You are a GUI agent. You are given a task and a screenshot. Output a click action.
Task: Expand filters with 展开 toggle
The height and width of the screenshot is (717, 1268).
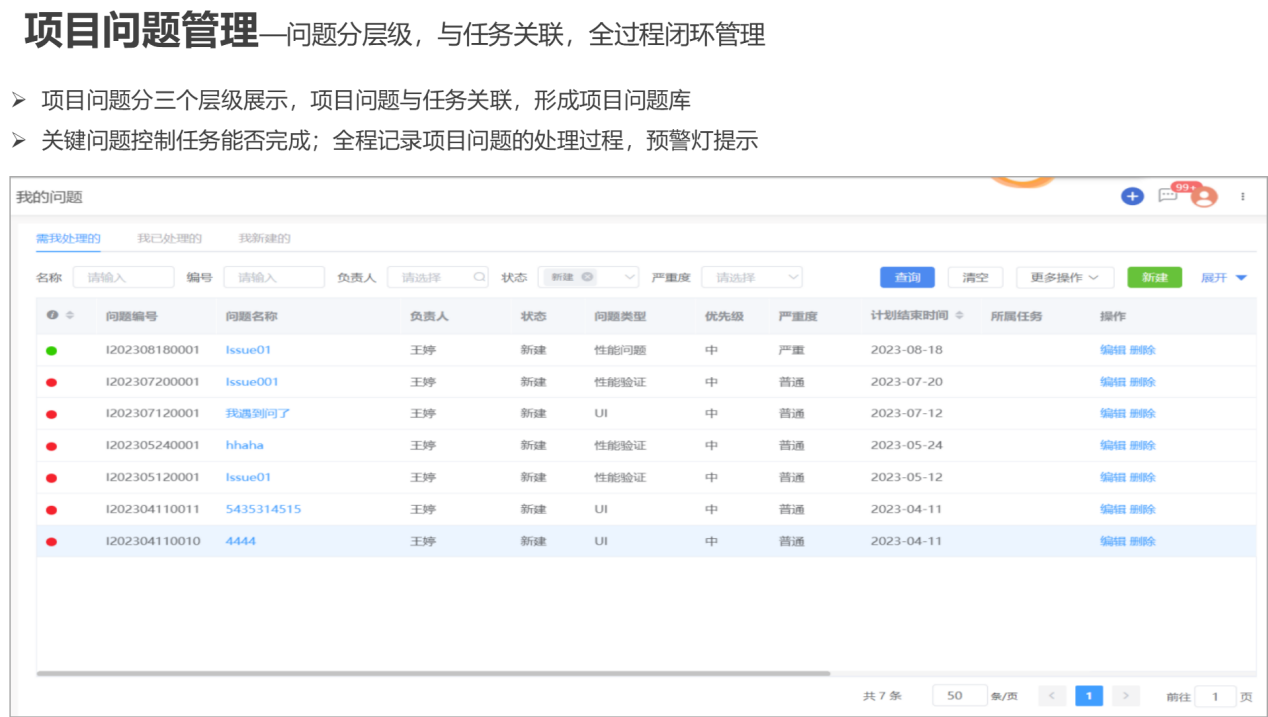[x=1224, y=277]
